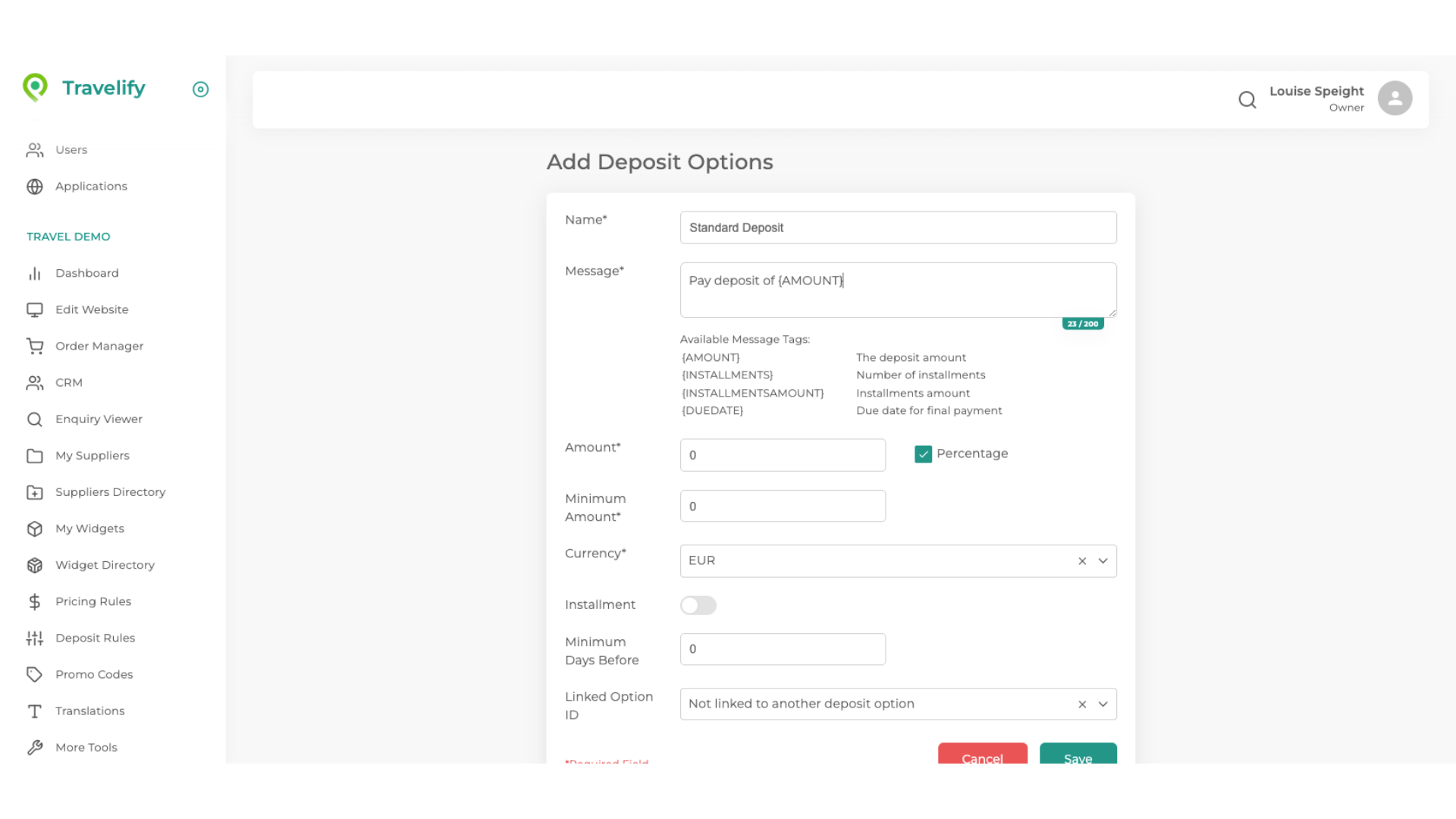Go to Suppliers Directory in sidebar
This screenshot has width=1456, height=819.
coord(110,492)
